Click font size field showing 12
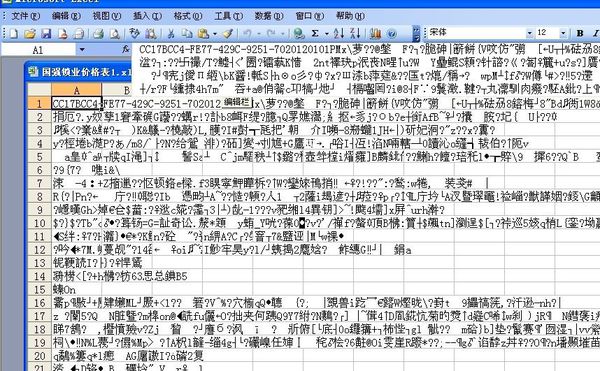The image size is (600, 371). 547,33
